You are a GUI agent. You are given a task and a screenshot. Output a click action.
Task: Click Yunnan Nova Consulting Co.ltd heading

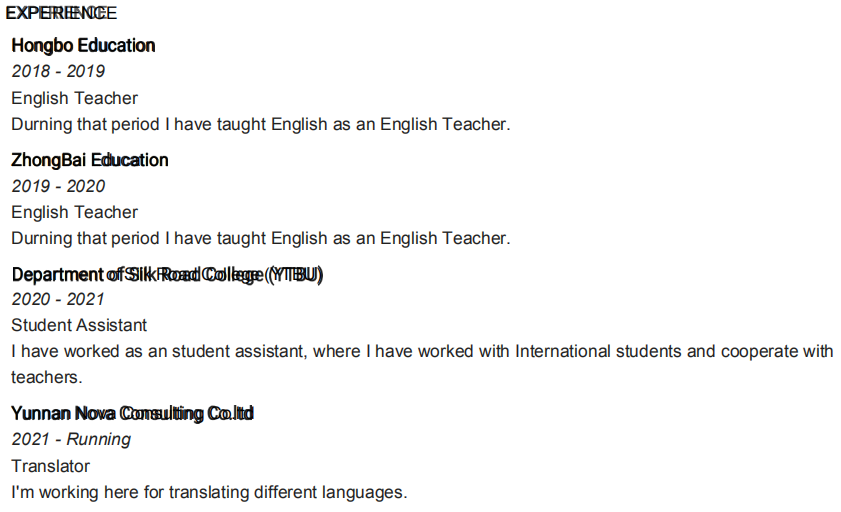tap(132, 413)
